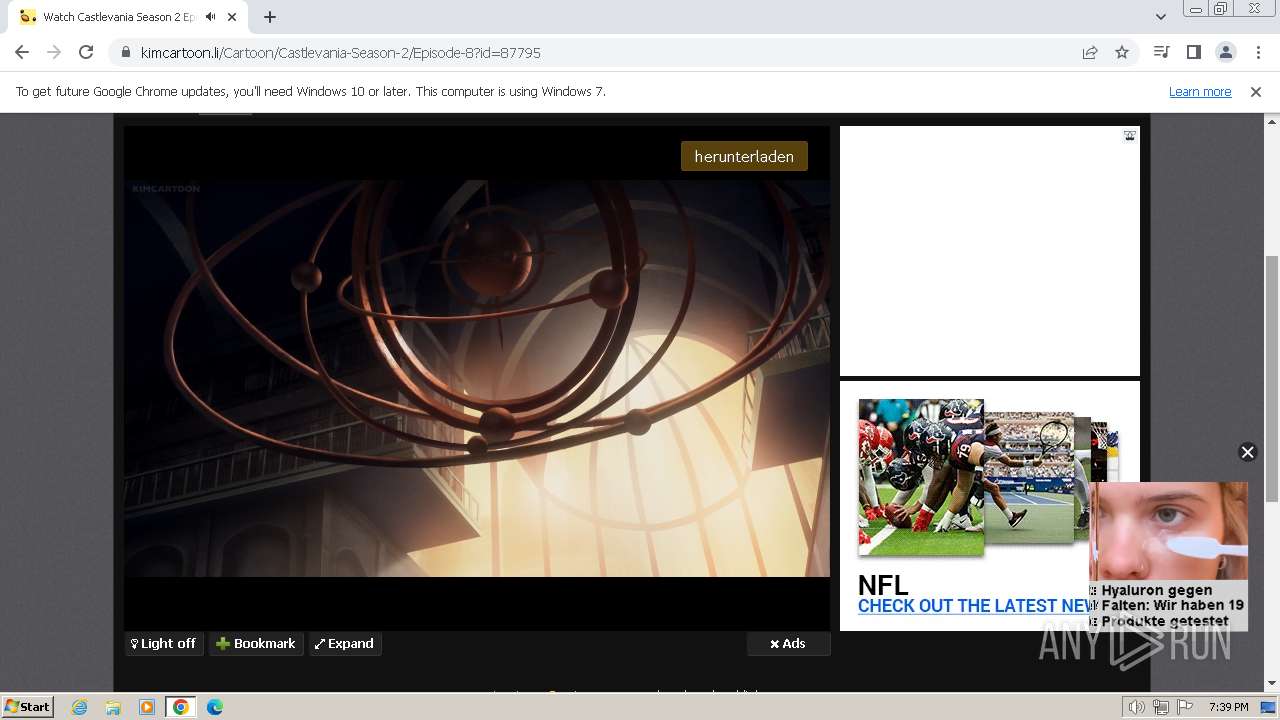Close the Castlevania tab
This screenshot has width=1280, height=720.
point(233,17)
